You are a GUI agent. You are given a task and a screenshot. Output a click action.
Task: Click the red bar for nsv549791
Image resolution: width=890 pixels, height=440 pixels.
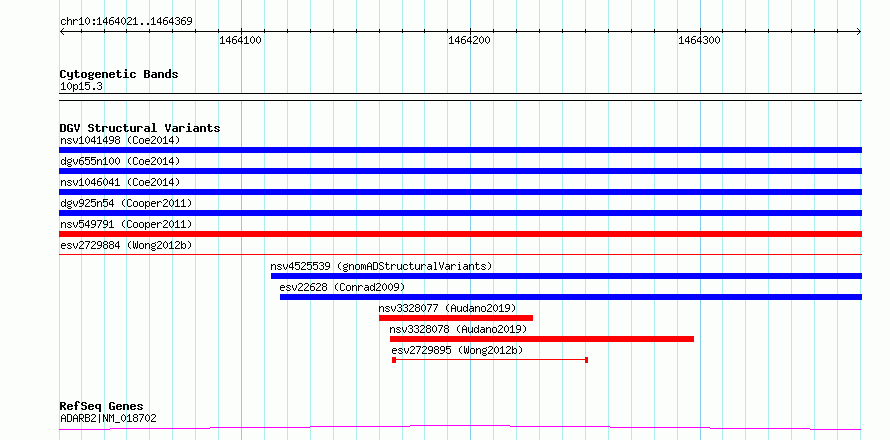coord(460,234)
